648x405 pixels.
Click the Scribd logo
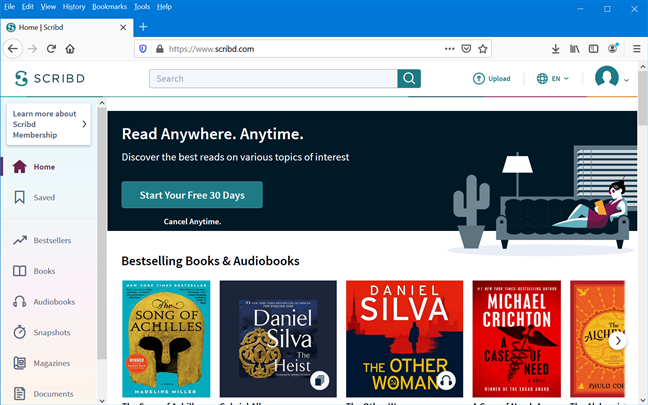click(x=50, y=78)
